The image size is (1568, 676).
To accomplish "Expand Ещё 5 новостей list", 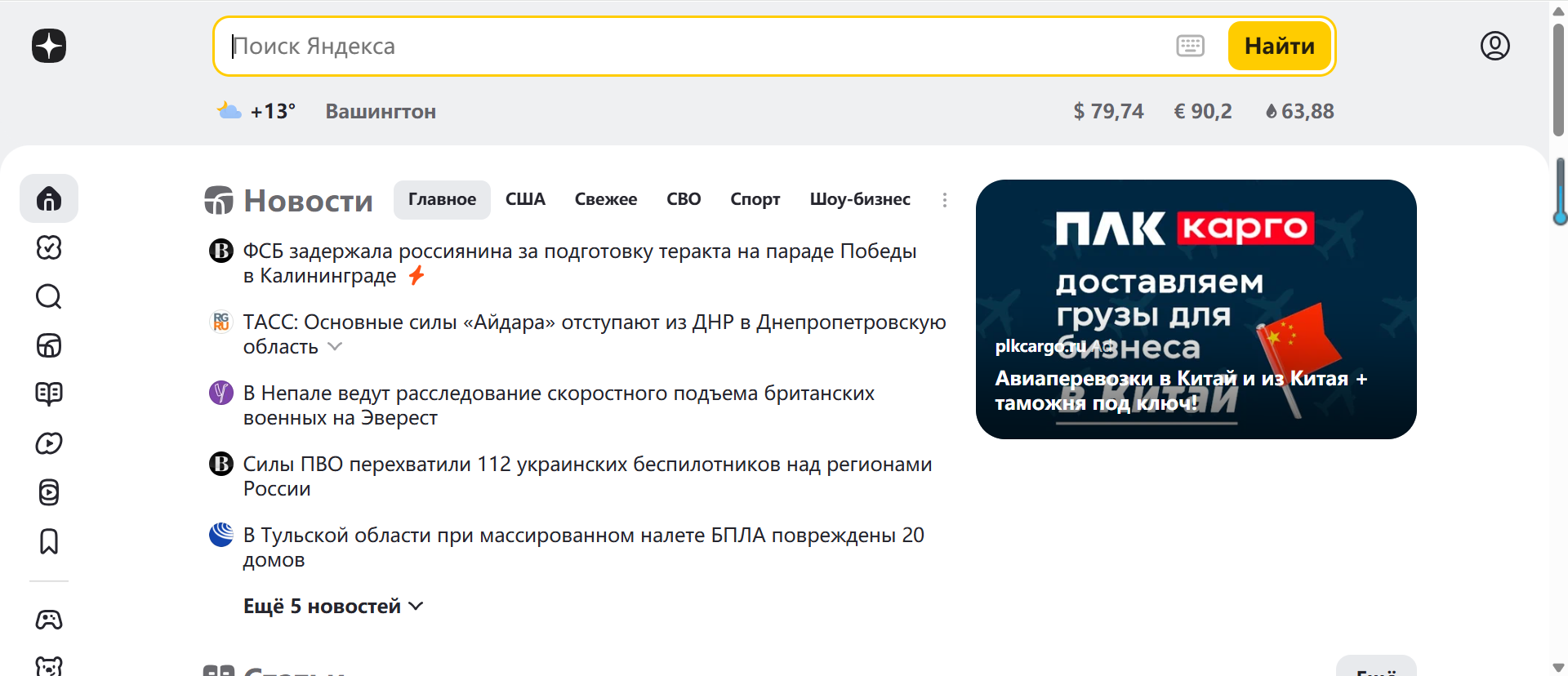I will coord(333,606).
